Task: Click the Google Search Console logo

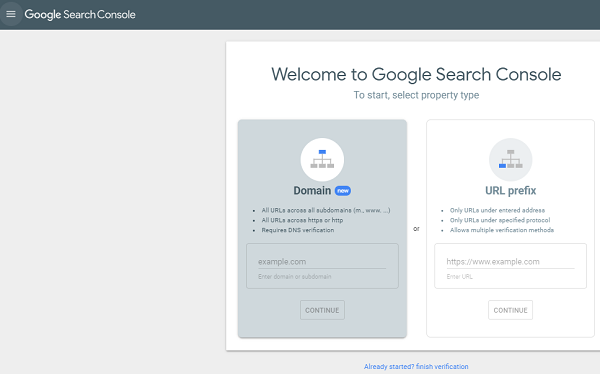Action: click(80, 15)
